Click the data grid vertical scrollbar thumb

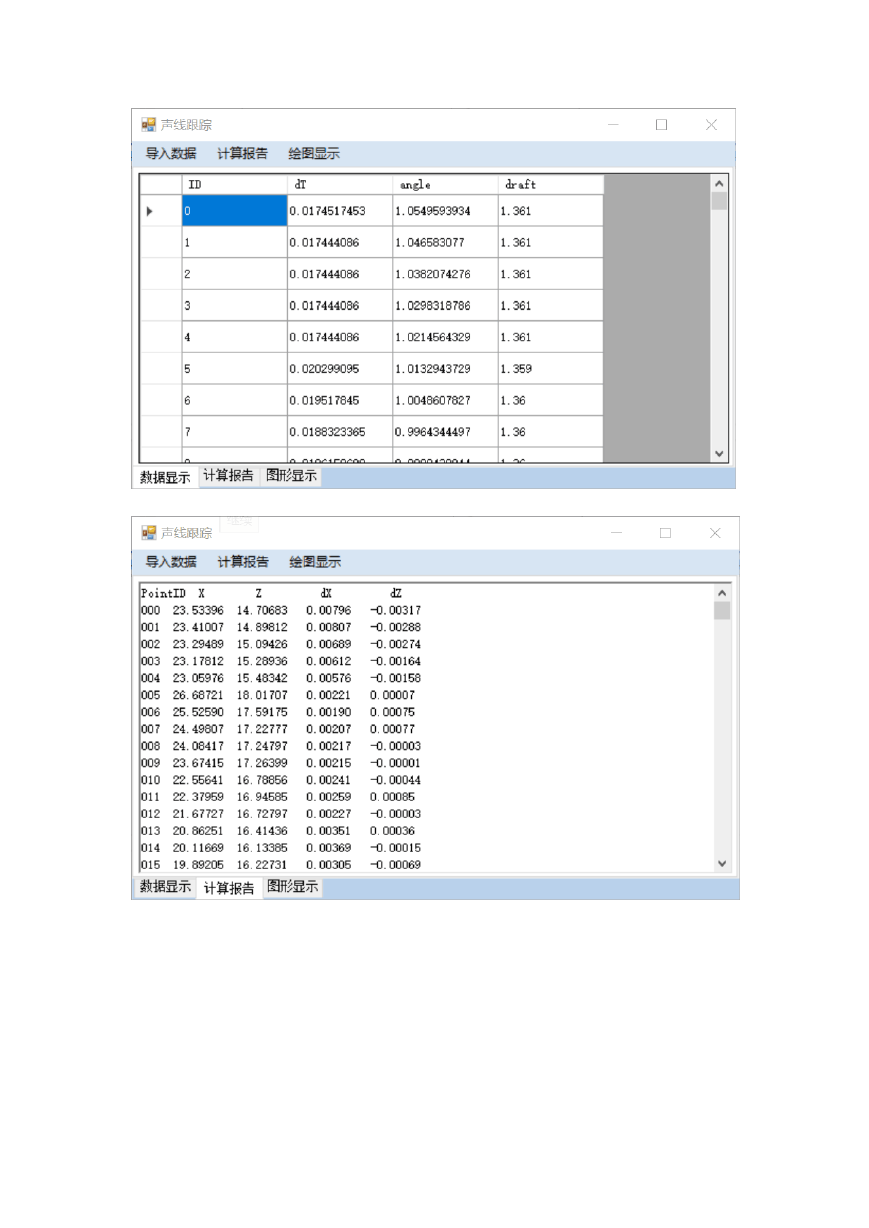click(x=719, y=201)
